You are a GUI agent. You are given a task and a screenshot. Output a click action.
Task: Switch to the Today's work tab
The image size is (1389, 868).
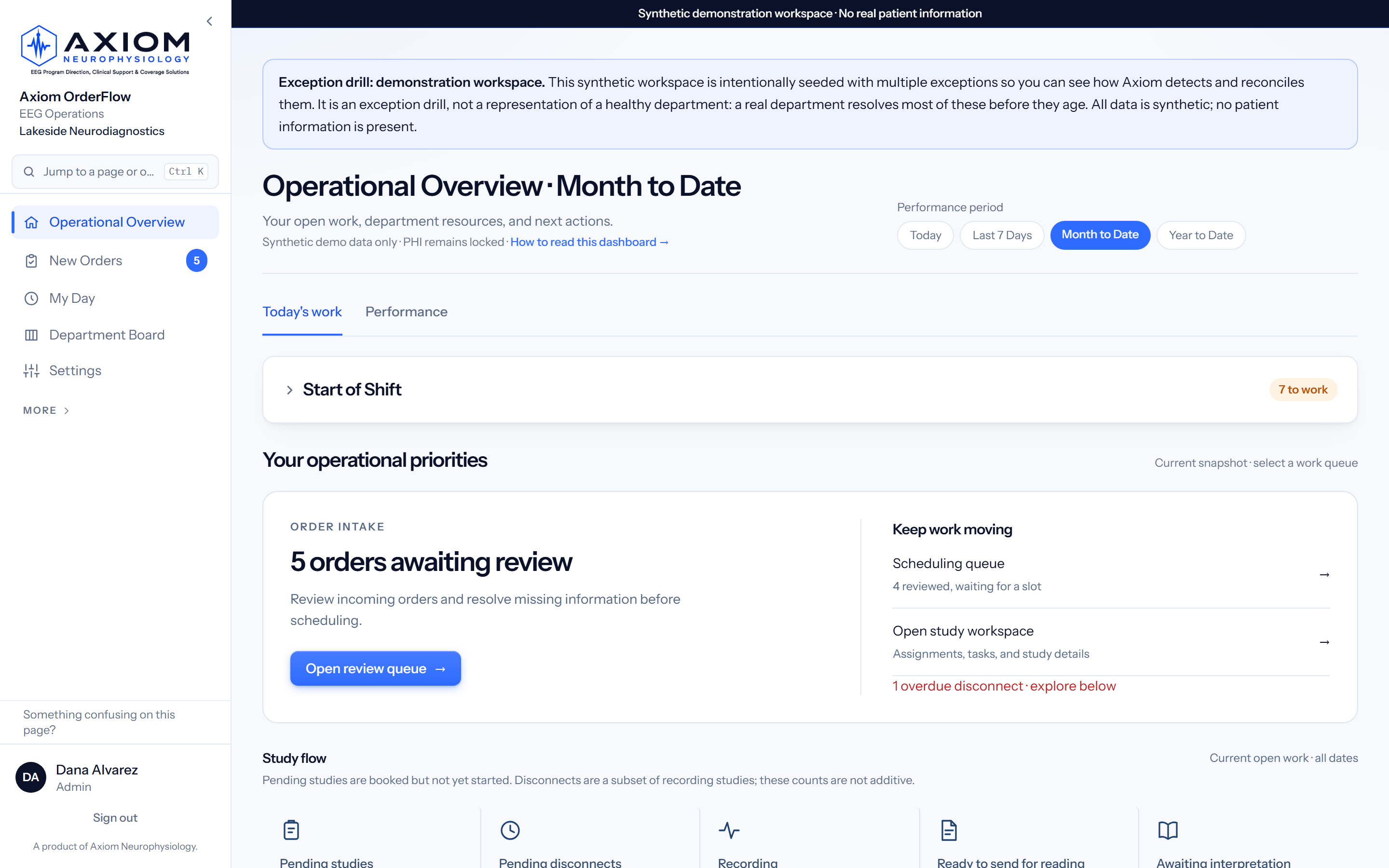tap(302, 312)
